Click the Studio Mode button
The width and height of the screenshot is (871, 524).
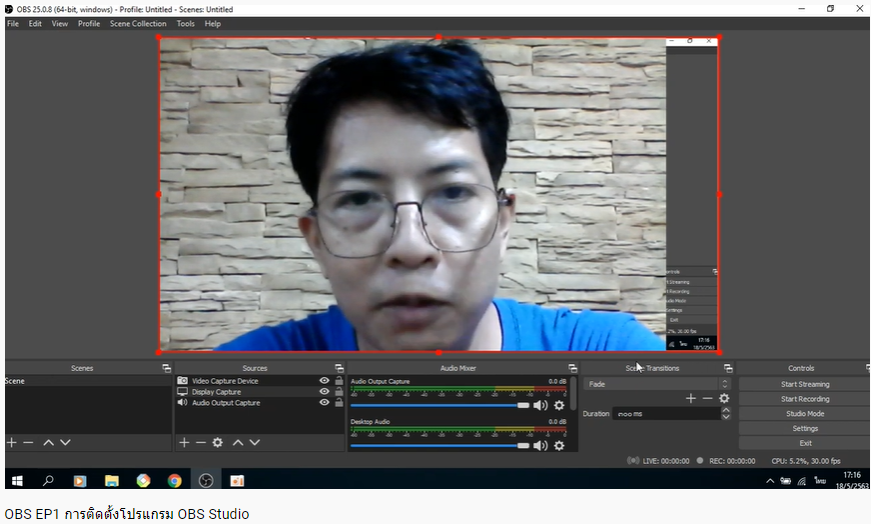(x=804, y=413)
